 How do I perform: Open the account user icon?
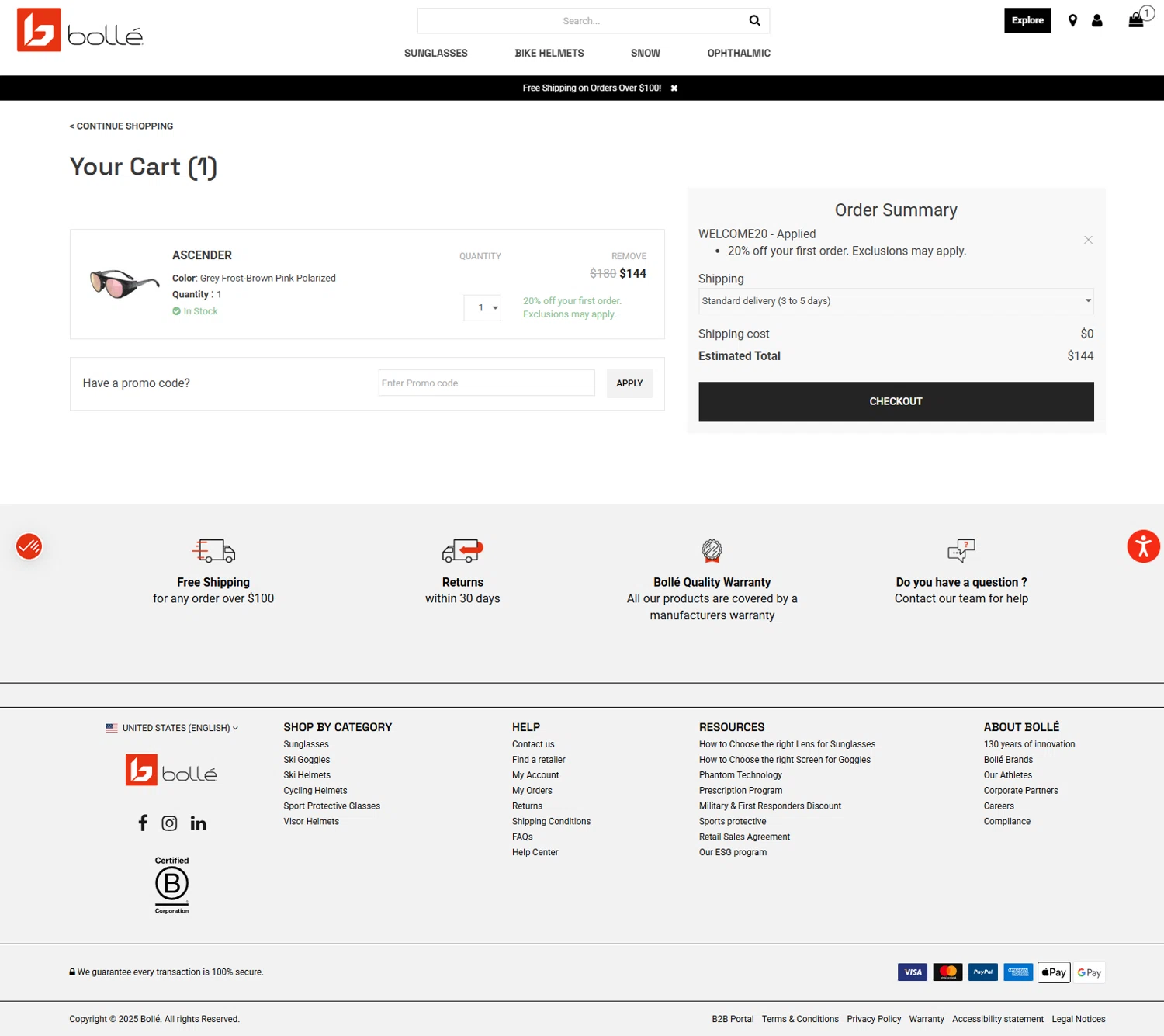pyautogui.click(x=1096, y=21)
